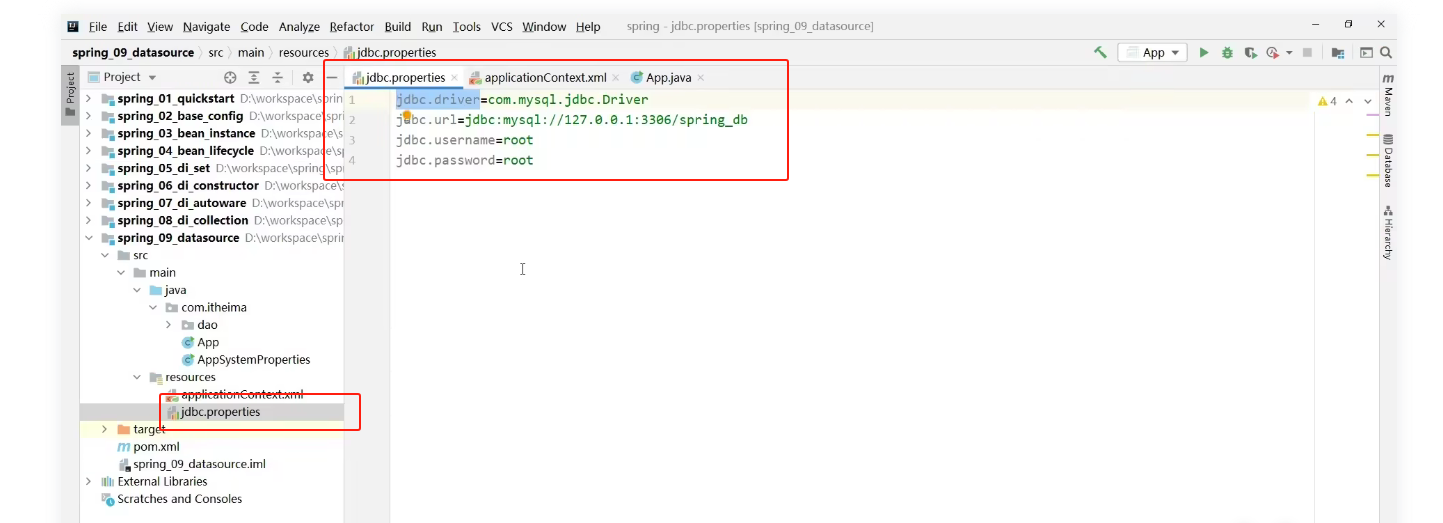Go to next highlighted problem arrow
Image resolution: width=1443 pixels, height=523 pixels.
coord(1368,101)
